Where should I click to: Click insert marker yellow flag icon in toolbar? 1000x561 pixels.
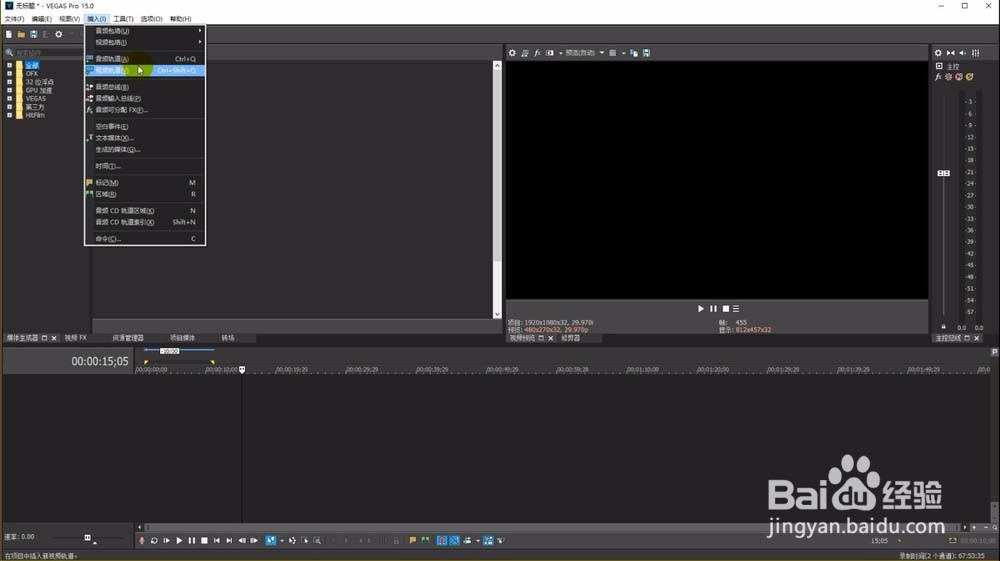click(x=413, y=541)
